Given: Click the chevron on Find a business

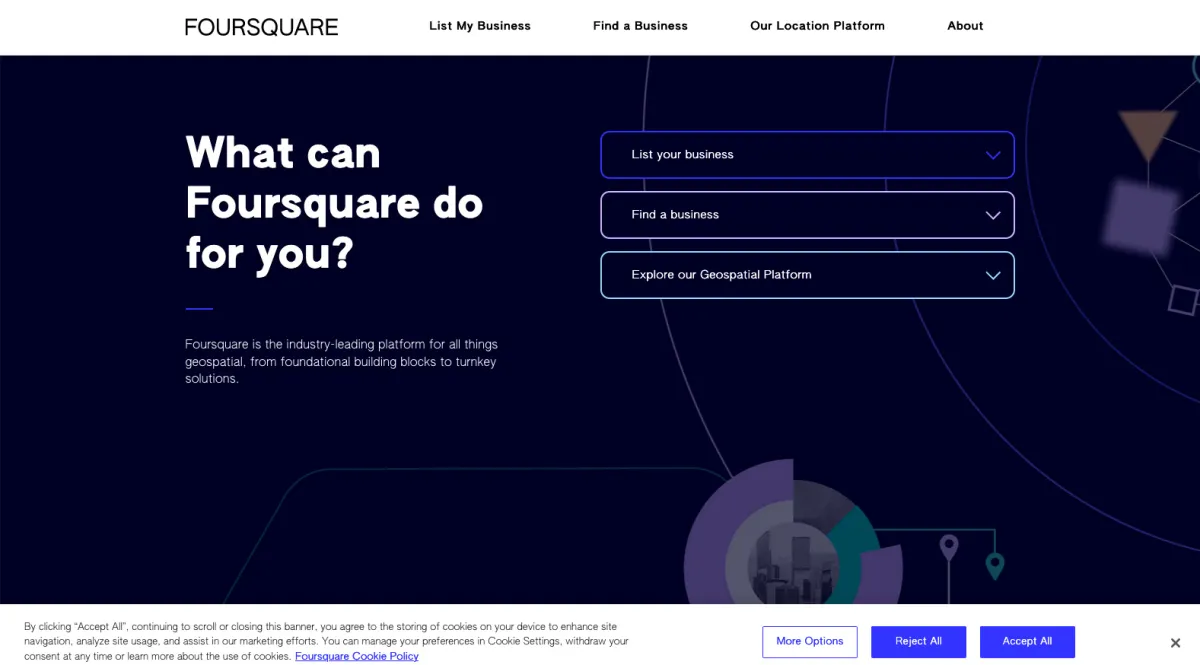Looking at the screenshot, I should 993,215.
